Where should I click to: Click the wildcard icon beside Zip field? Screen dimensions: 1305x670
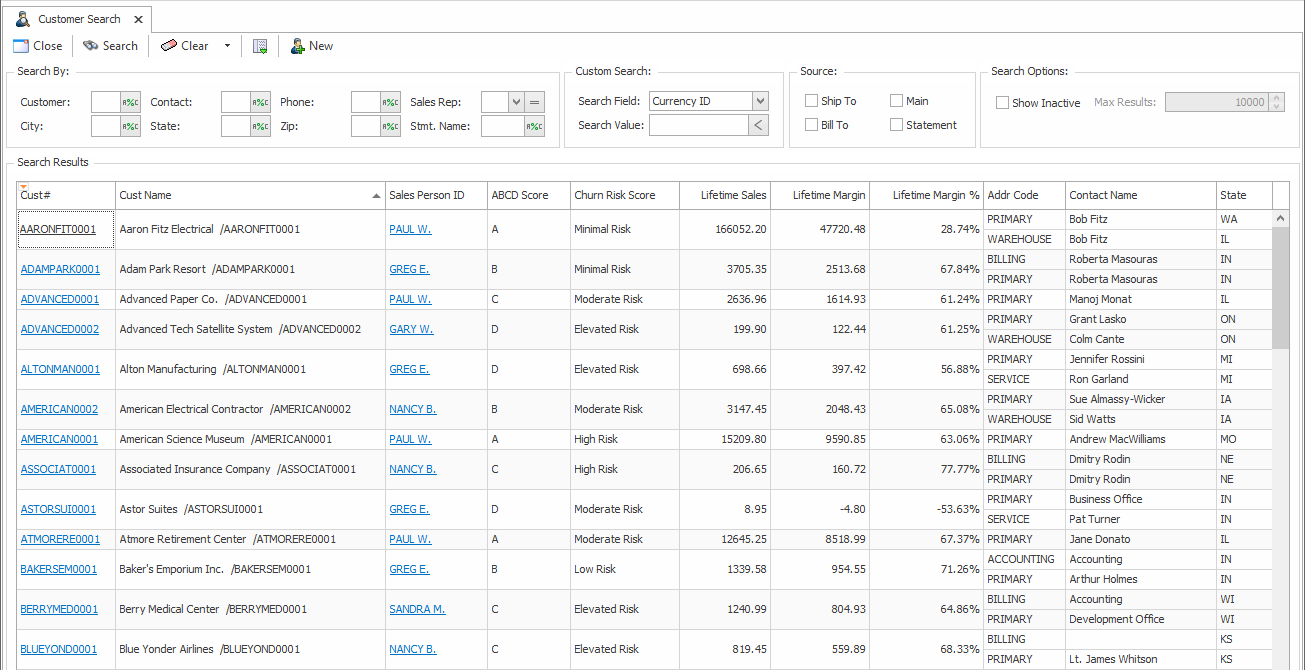click(x=391, y=126)
